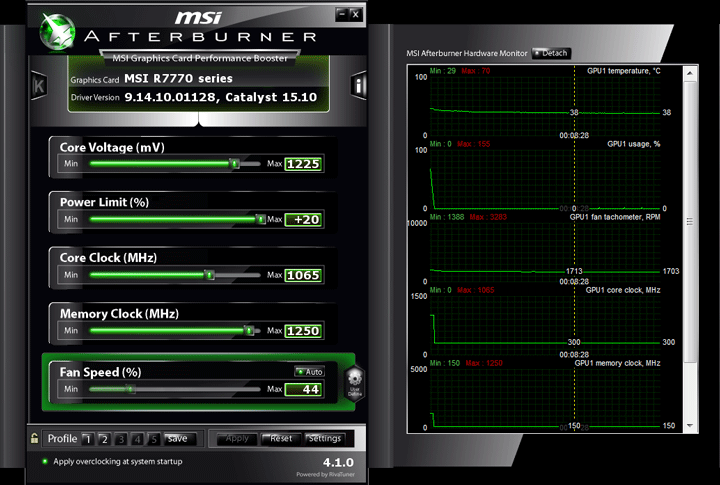
Task: Click the Core Voltage slider handle
Action: click(x=235, y=164)
